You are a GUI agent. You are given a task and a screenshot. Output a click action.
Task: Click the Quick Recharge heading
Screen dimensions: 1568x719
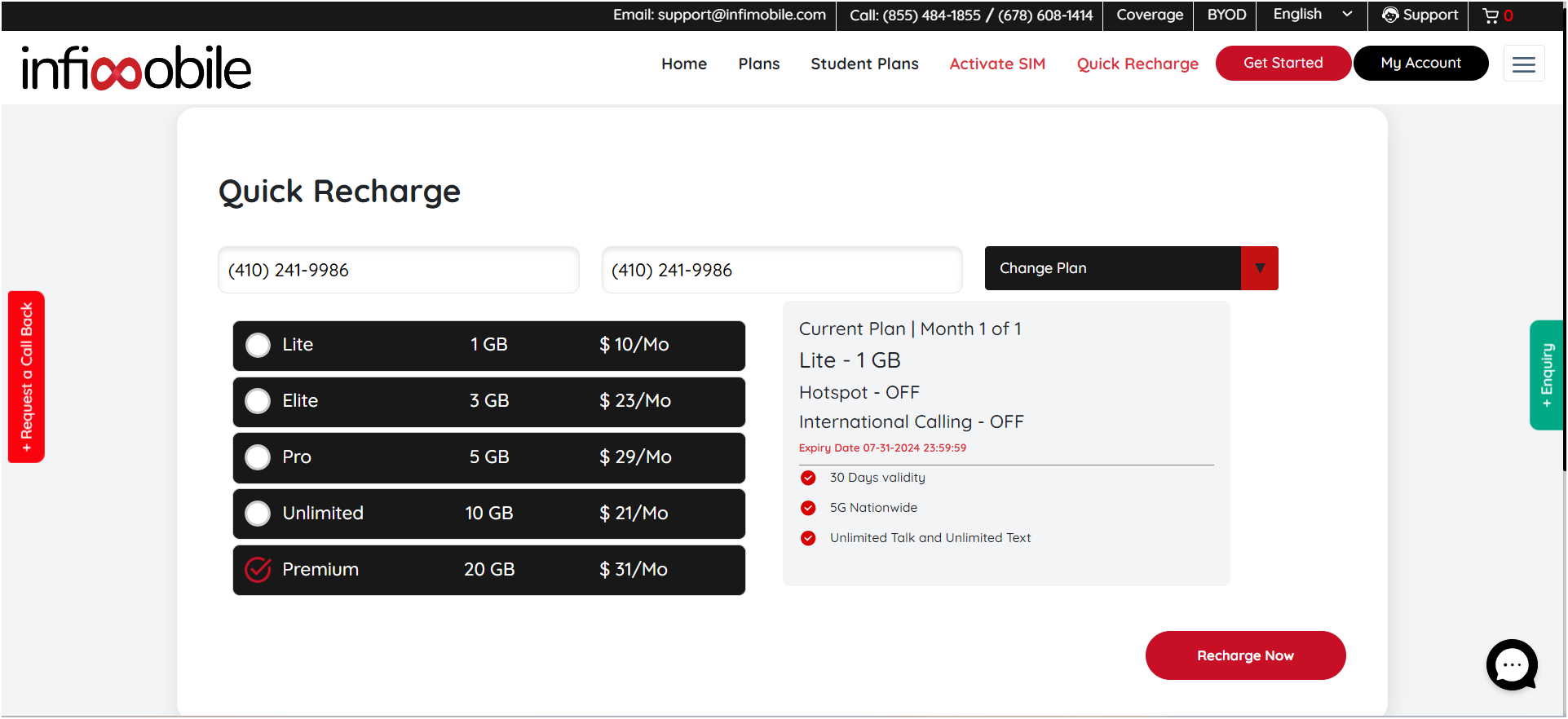(x=339, y=192)
